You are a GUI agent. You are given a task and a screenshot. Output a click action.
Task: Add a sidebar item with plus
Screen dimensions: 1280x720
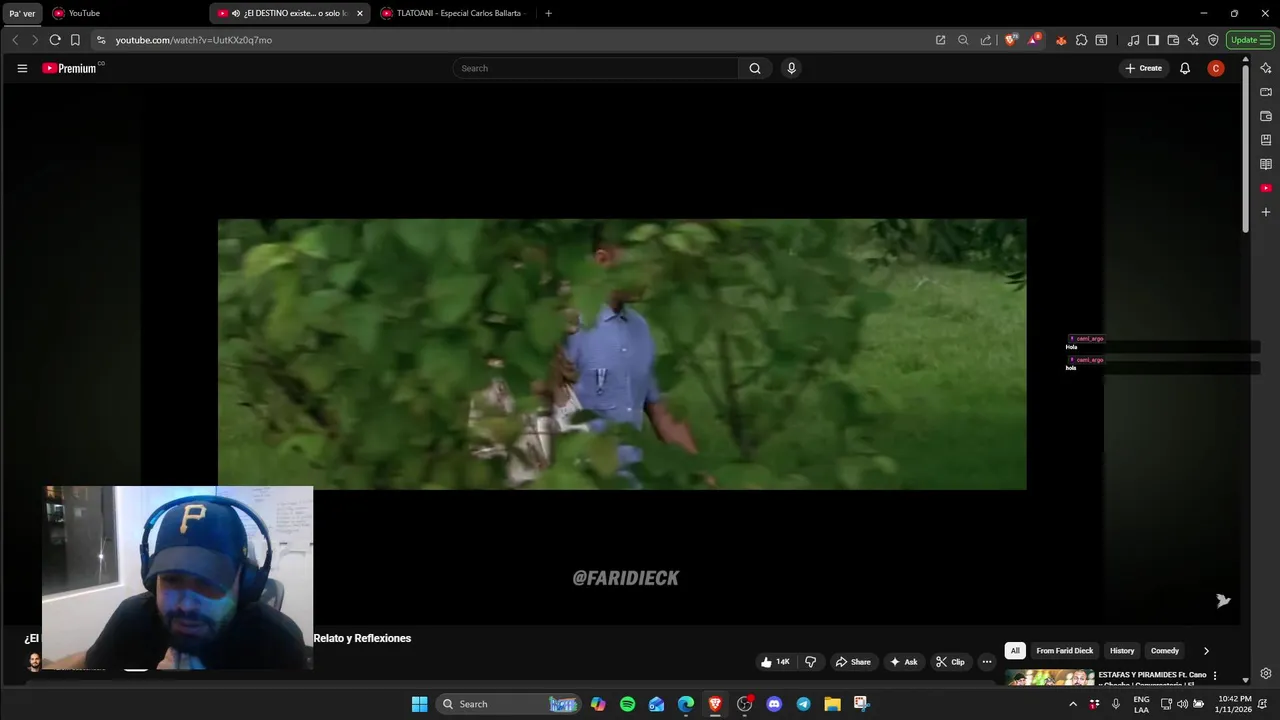pyautogui.click(x=1266, y=212)
